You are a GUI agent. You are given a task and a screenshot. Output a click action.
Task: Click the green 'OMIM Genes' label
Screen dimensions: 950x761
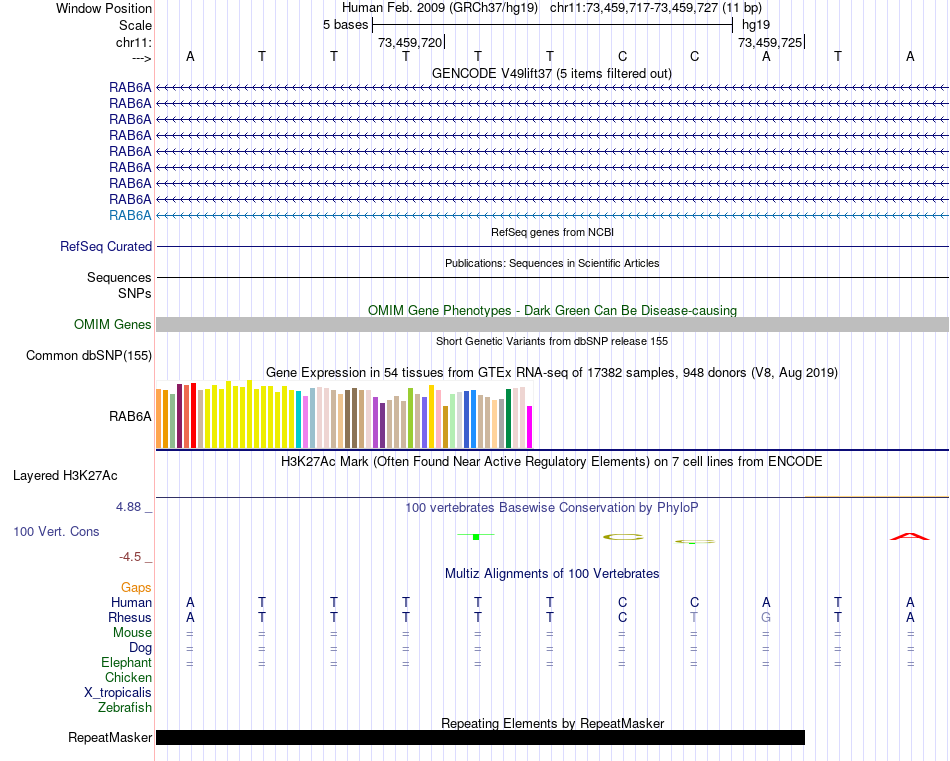113,324
